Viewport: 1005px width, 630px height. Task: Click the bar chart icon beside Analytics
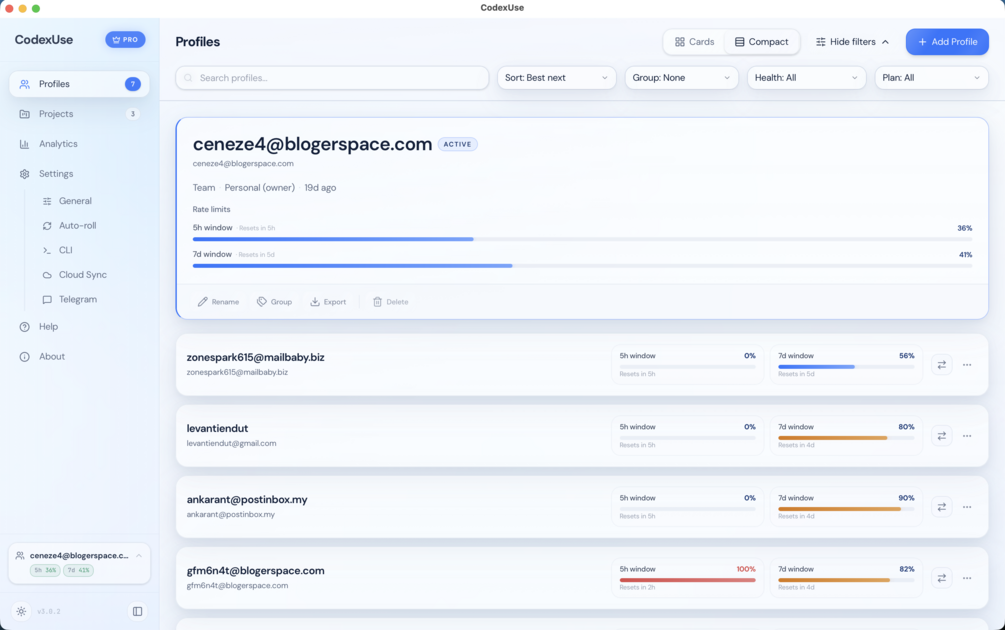pyautogui.click(x=24, y=144)
